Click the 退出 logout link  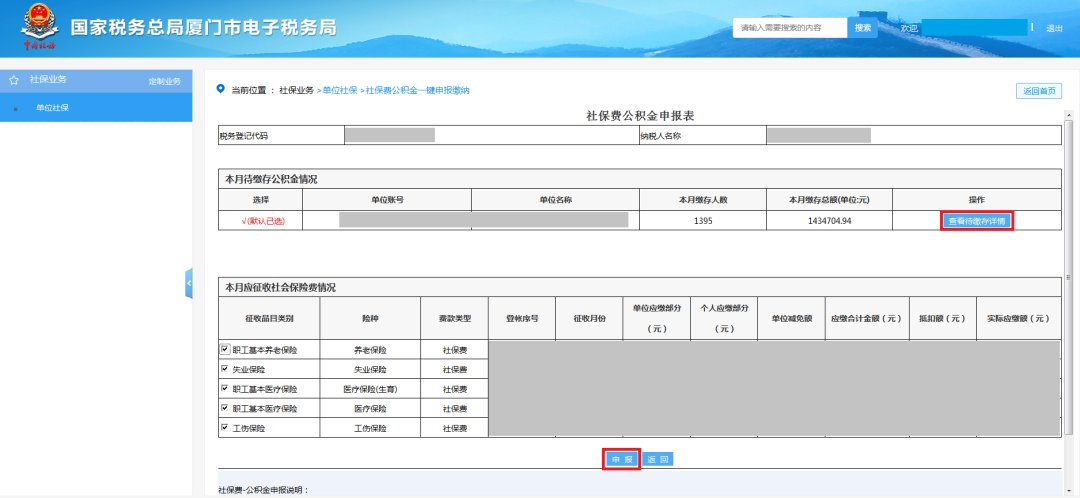[1054, 28]
